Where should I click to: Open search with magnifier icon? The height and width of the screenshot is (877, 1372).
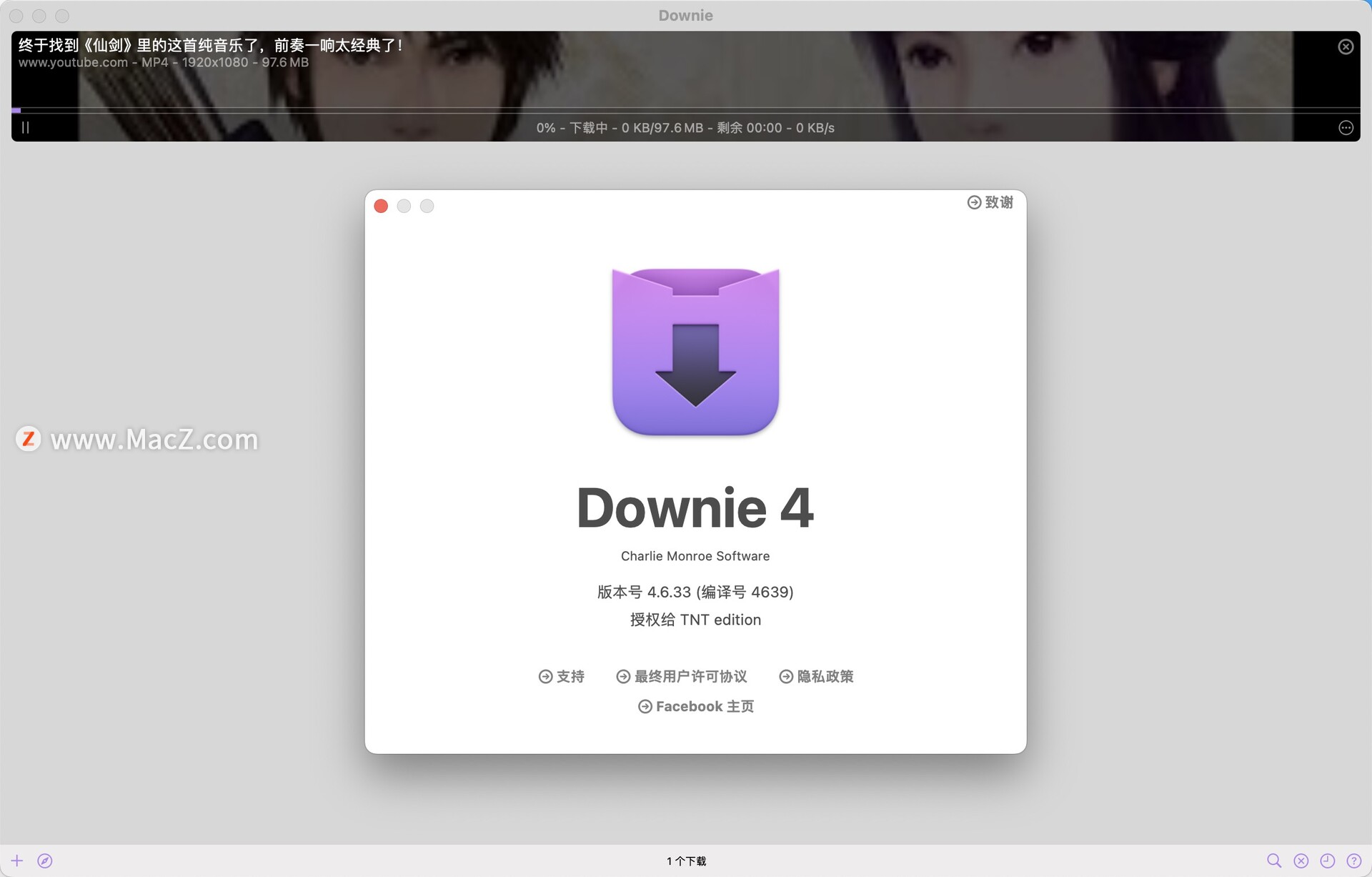pyautogui.click(x=1274, y=861)
